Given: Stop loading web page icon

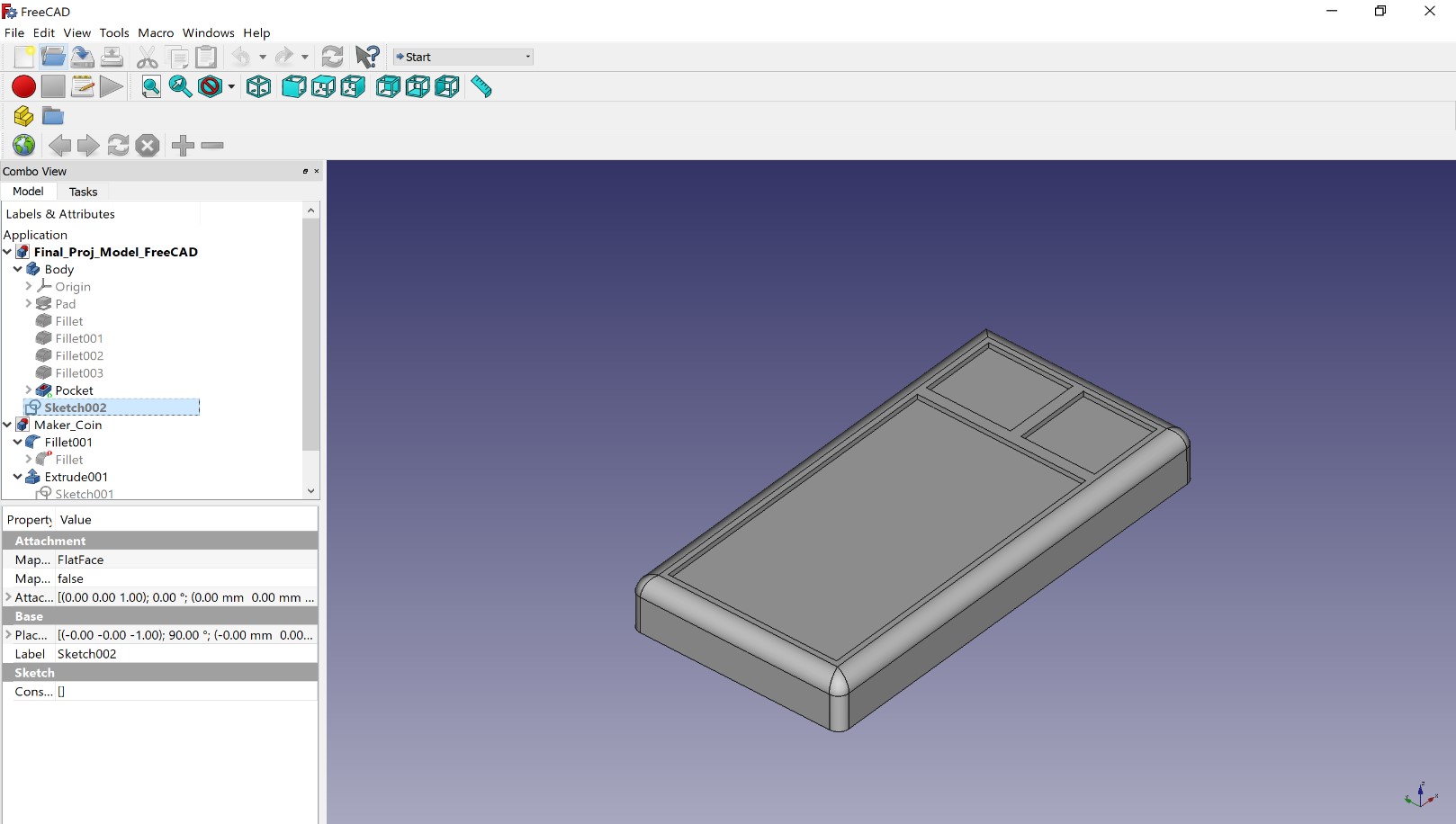Looking at the screenshot, I should [148, 145].
